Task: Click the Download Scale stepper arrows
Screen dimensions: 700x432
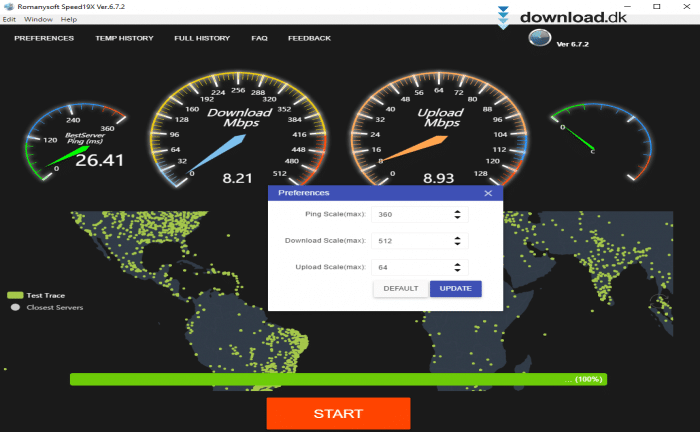Action: point(457,241)
